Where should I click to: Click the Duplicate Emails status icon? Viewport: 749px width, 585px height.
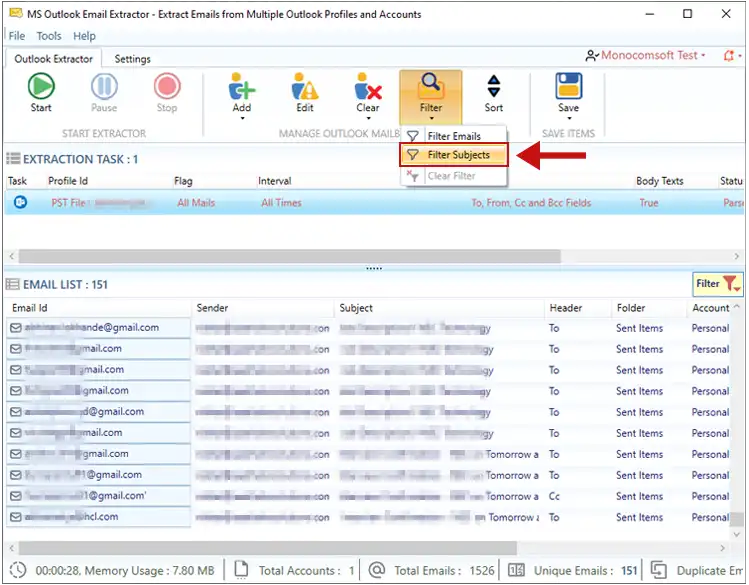[x=659, y=570]
